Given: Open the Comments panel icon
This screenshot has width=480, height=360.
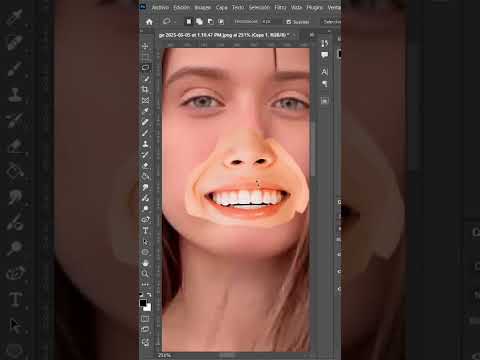Looking at the screenshot, I should point(325,55).
